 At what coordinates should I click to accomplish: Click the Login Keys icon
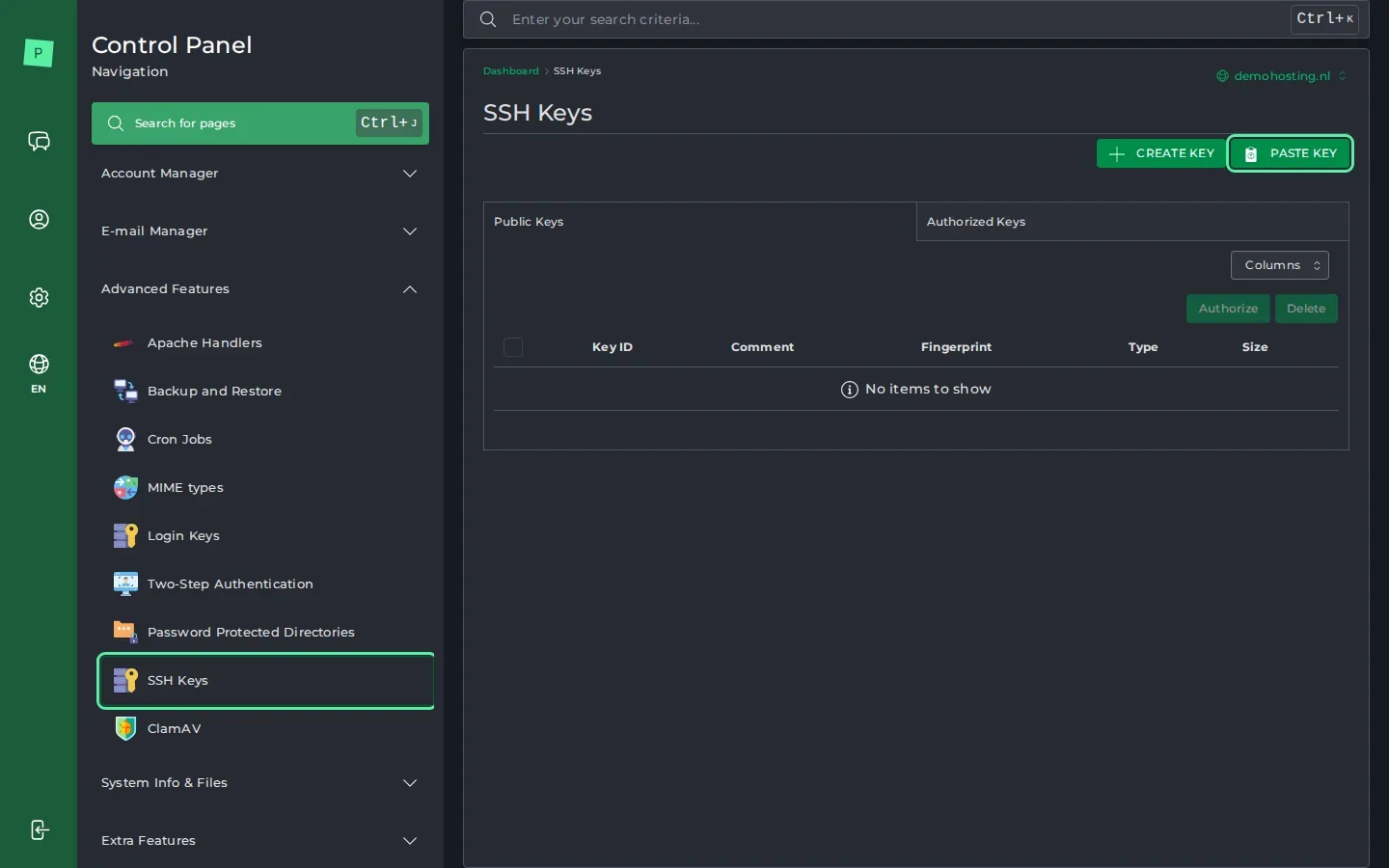125,535
